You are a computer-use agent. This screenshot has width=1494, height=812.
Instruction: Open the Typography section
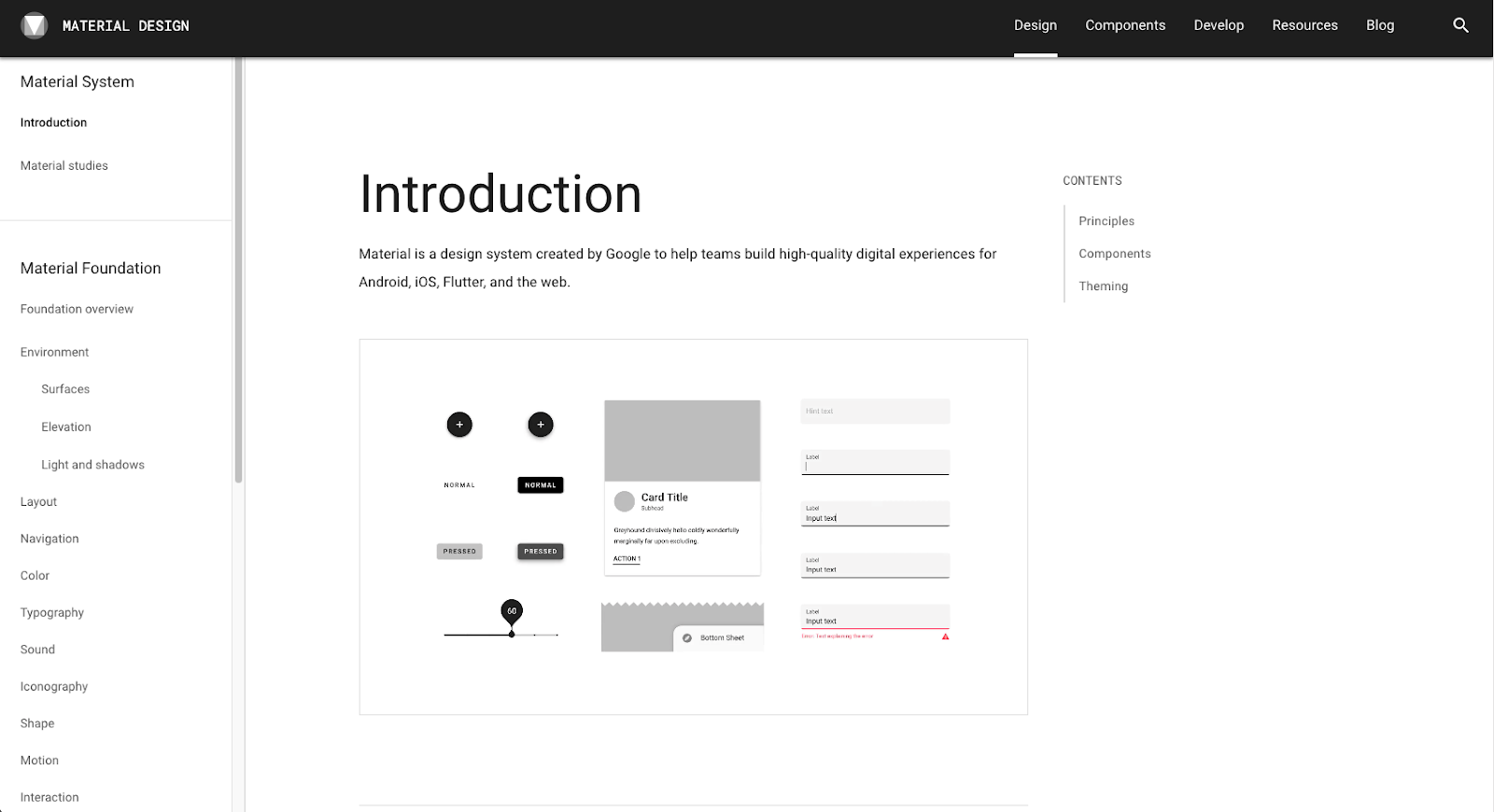[52, 612]
